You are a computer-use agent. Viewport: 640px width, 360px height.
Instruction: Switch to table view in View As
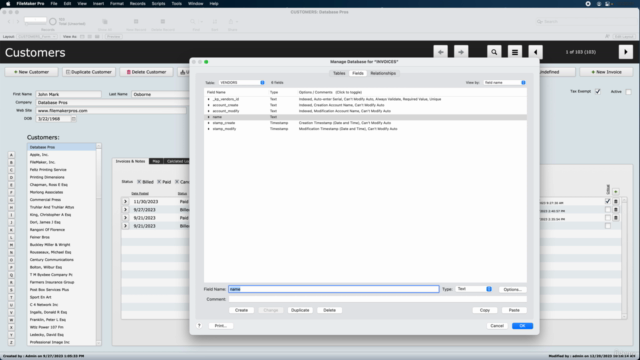click(97, 37)
